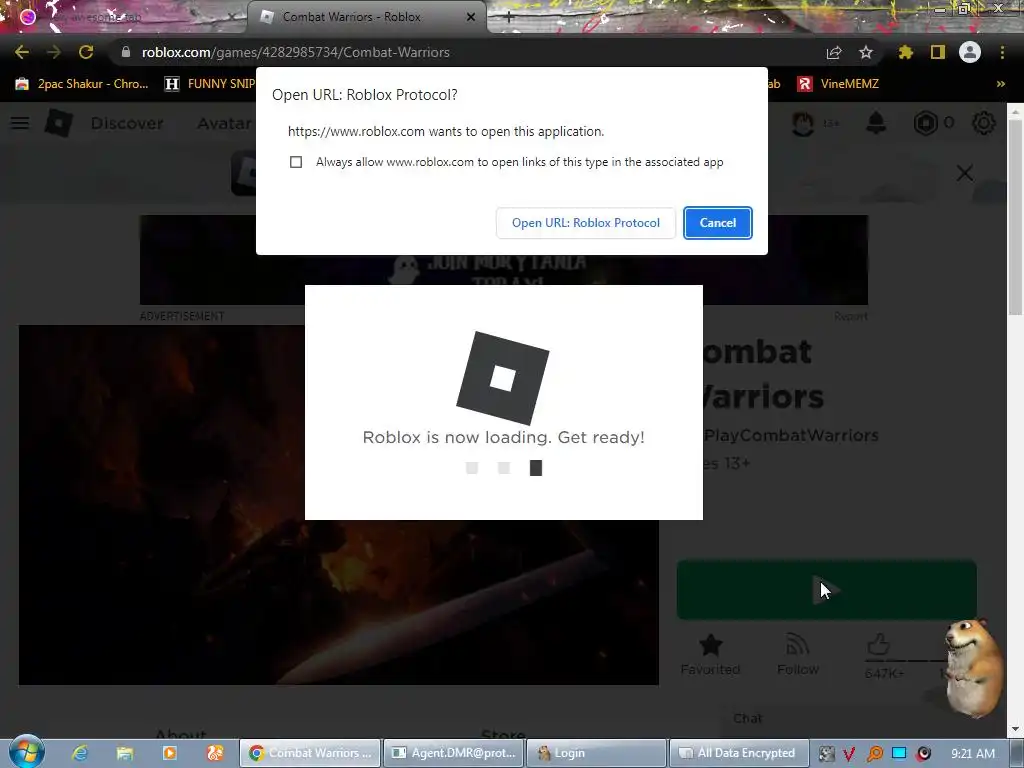Cancel the Roblox Protocol dialog
Screen dimensions: 1024x768
[x=718, y=223]
